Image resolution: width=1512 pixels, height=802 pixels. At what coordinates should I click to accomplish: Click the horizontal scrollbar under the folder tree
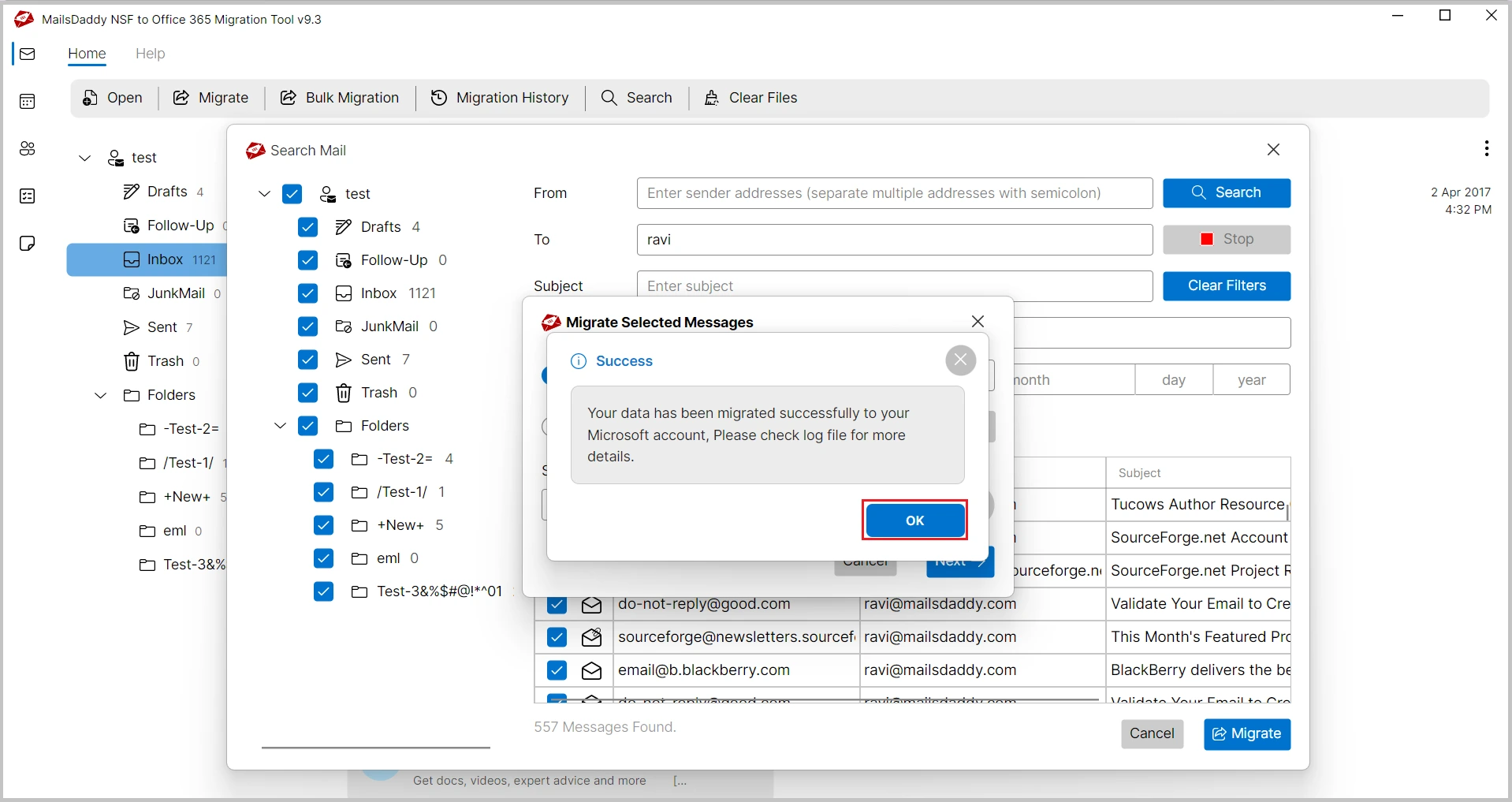[x=376, y=747]
